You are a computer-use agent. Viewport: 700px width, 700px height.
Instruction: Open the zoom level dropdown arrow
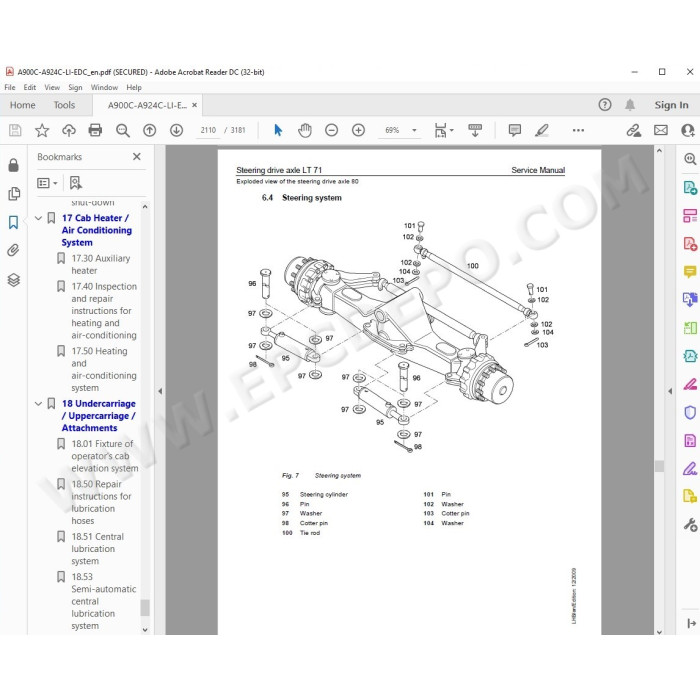414,130
